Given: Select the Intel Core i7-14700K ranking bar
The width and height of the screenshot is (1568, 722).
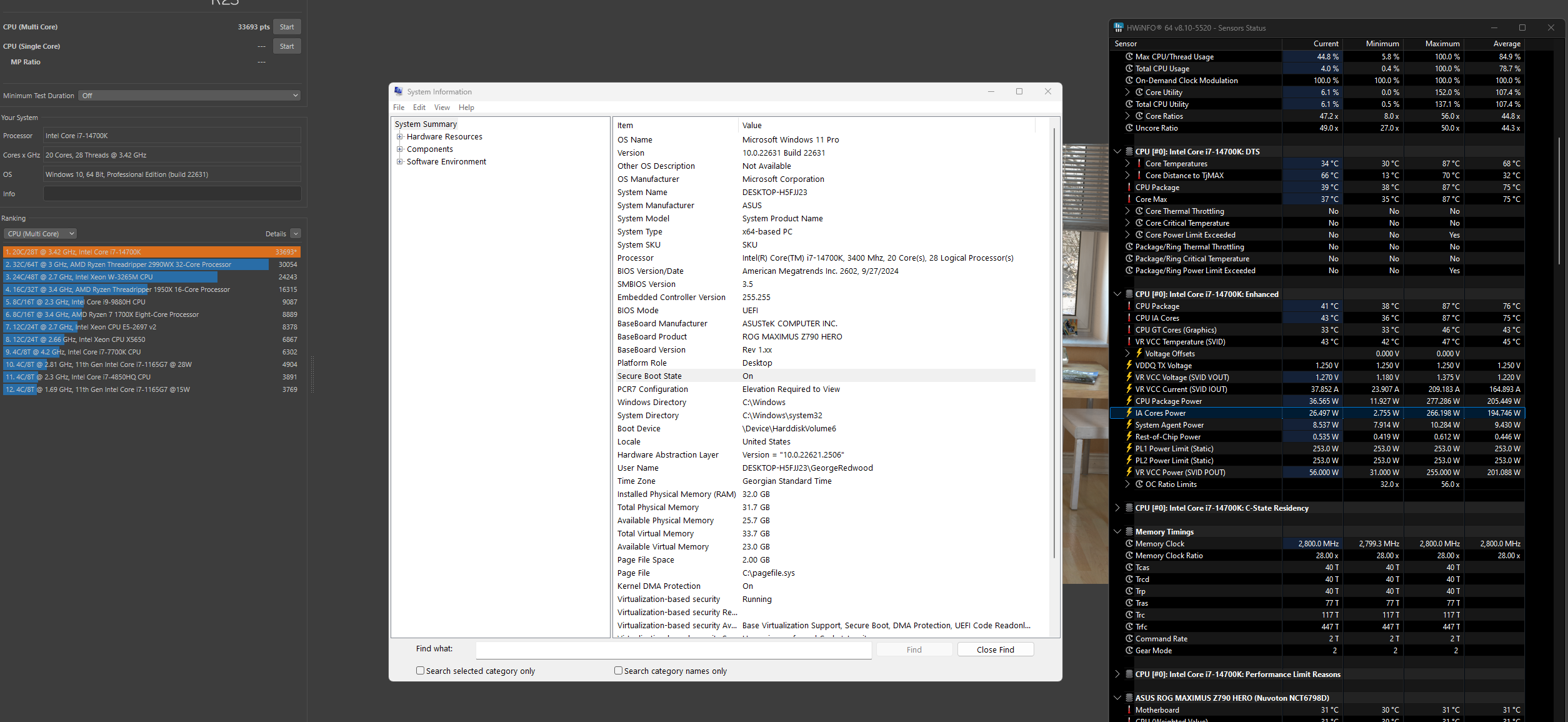Looking at the screenshot, I should [x=152, y=252].
